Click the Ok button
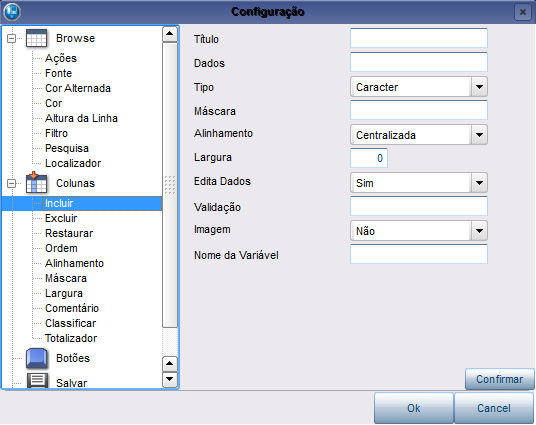This screenshot has width=536, height=425. [x=414, y=408]
